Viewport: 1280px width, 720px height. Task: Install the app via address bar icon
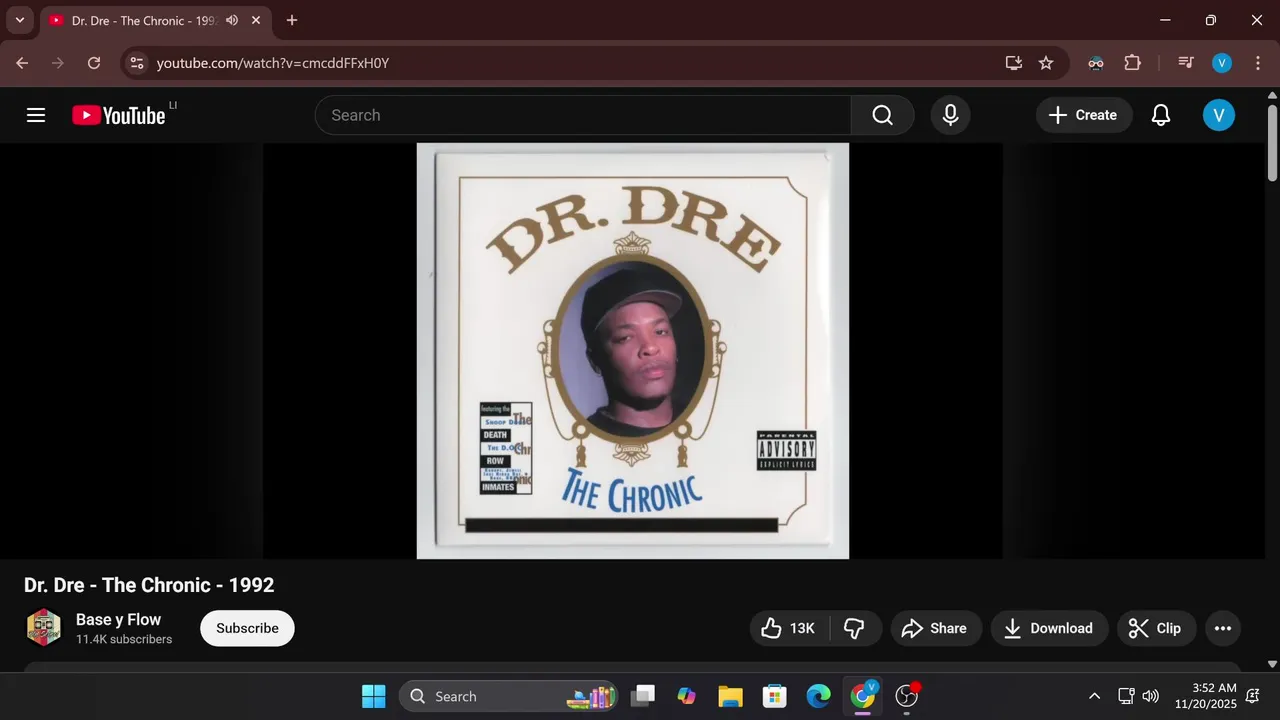point(1014,63)
